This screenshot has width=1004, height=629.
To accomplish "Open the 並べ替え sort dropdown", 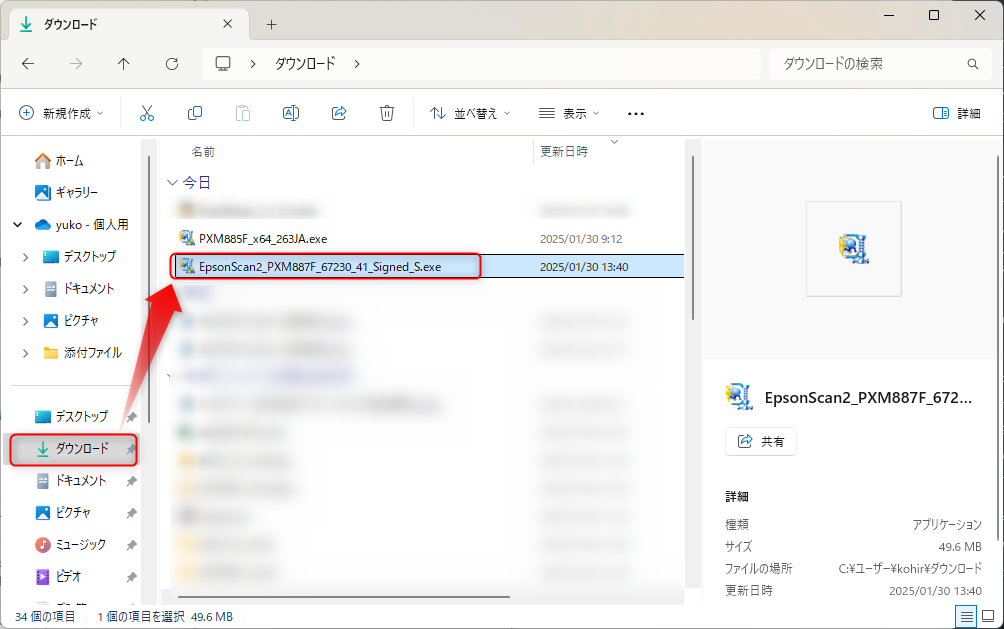I will [x=470, y=113].
